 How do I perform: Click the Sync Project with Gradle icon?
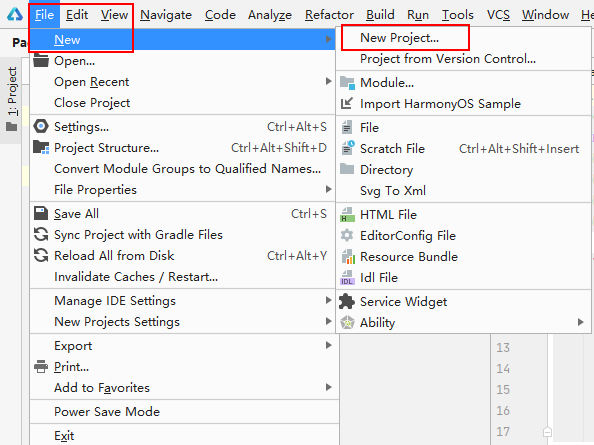[41, 234]
